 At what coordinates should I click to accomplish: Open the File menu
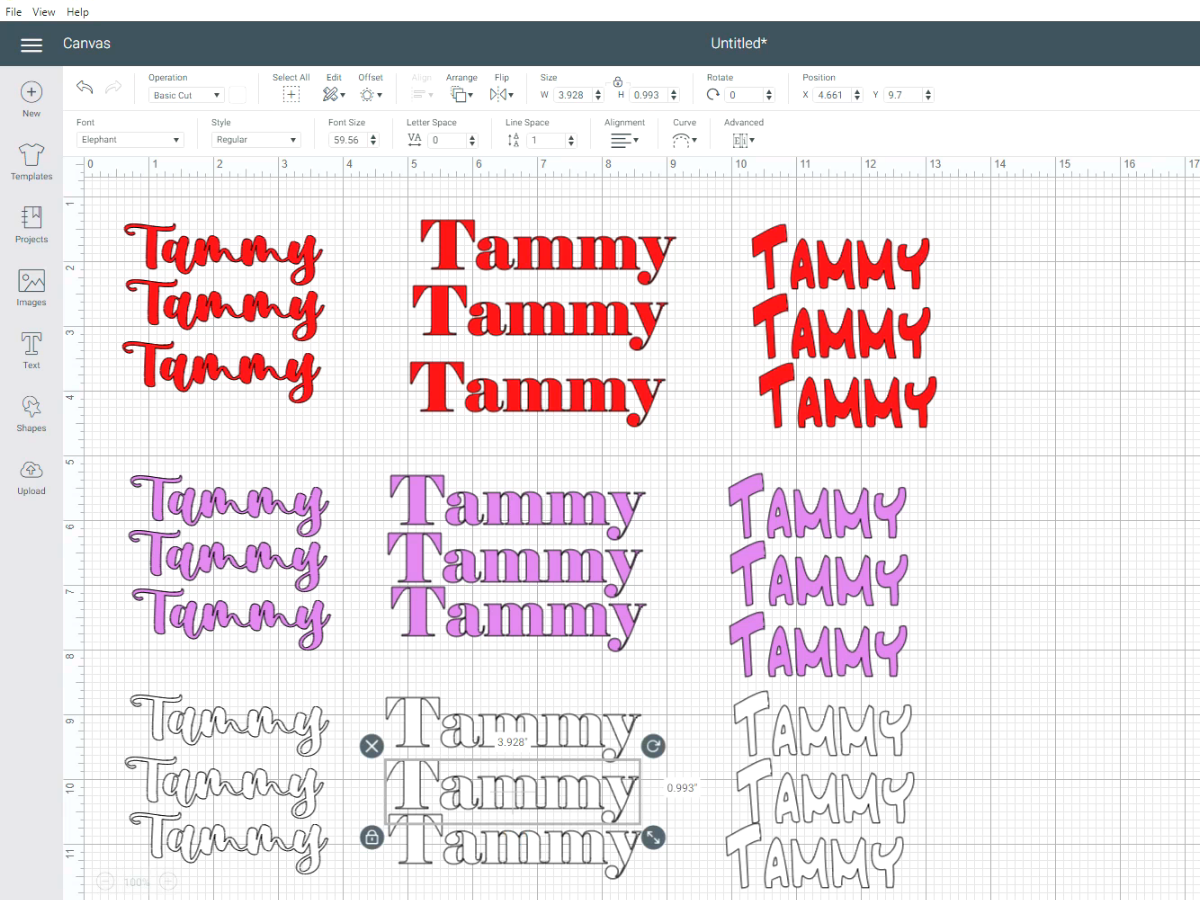pos(14,12)
